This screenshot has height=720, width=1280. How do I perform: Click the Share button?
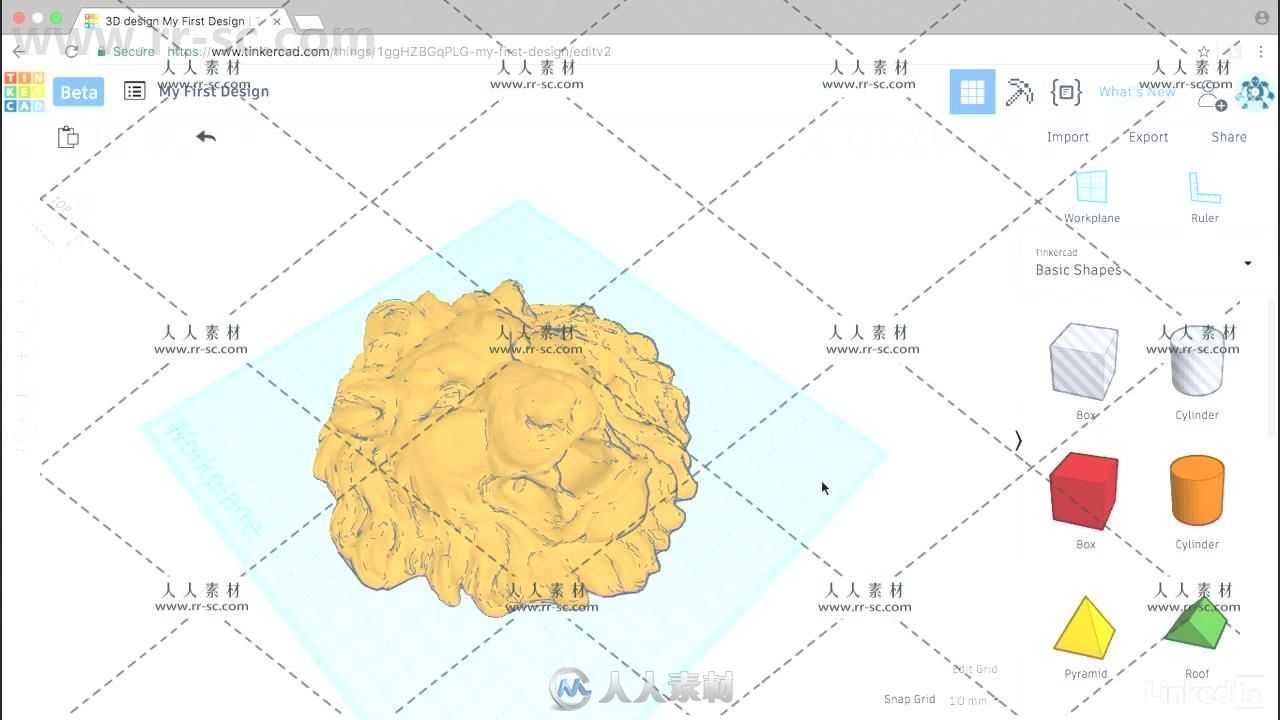(x=1229, y=137)
